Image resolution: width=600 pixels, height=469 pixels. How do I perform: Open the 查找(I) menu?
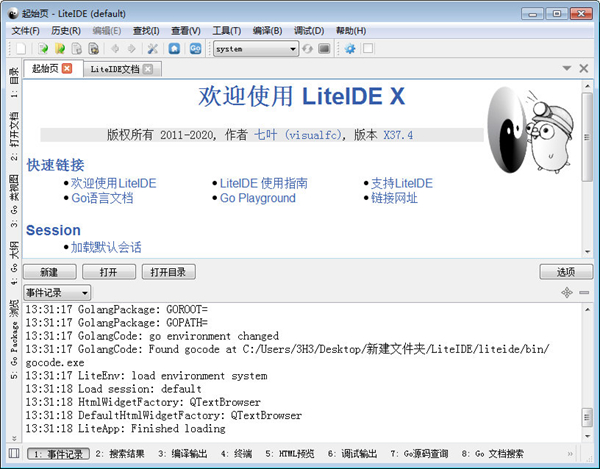146,31
